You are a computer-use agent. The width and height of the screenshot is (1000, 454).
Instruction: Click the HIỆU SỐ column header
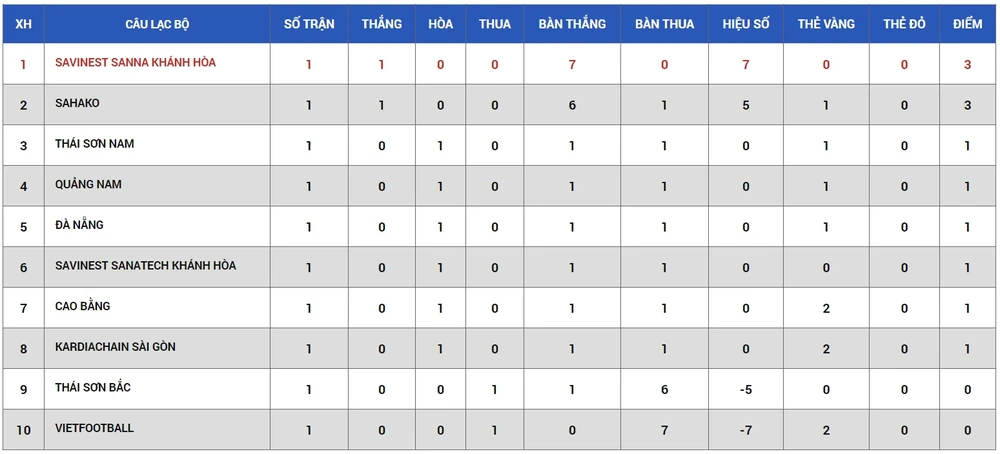tap(746, 23)
